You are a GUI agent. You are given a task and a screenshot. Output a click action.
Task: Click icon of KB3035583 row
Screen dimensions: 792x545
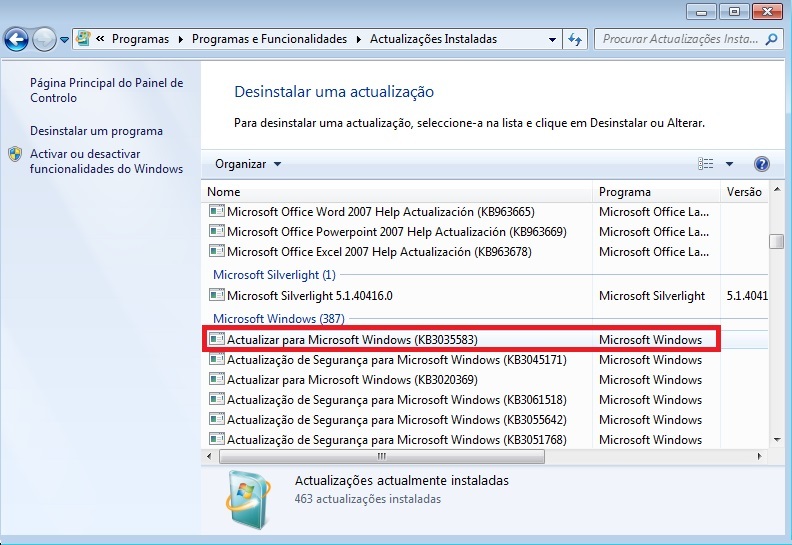click(217, 338)
